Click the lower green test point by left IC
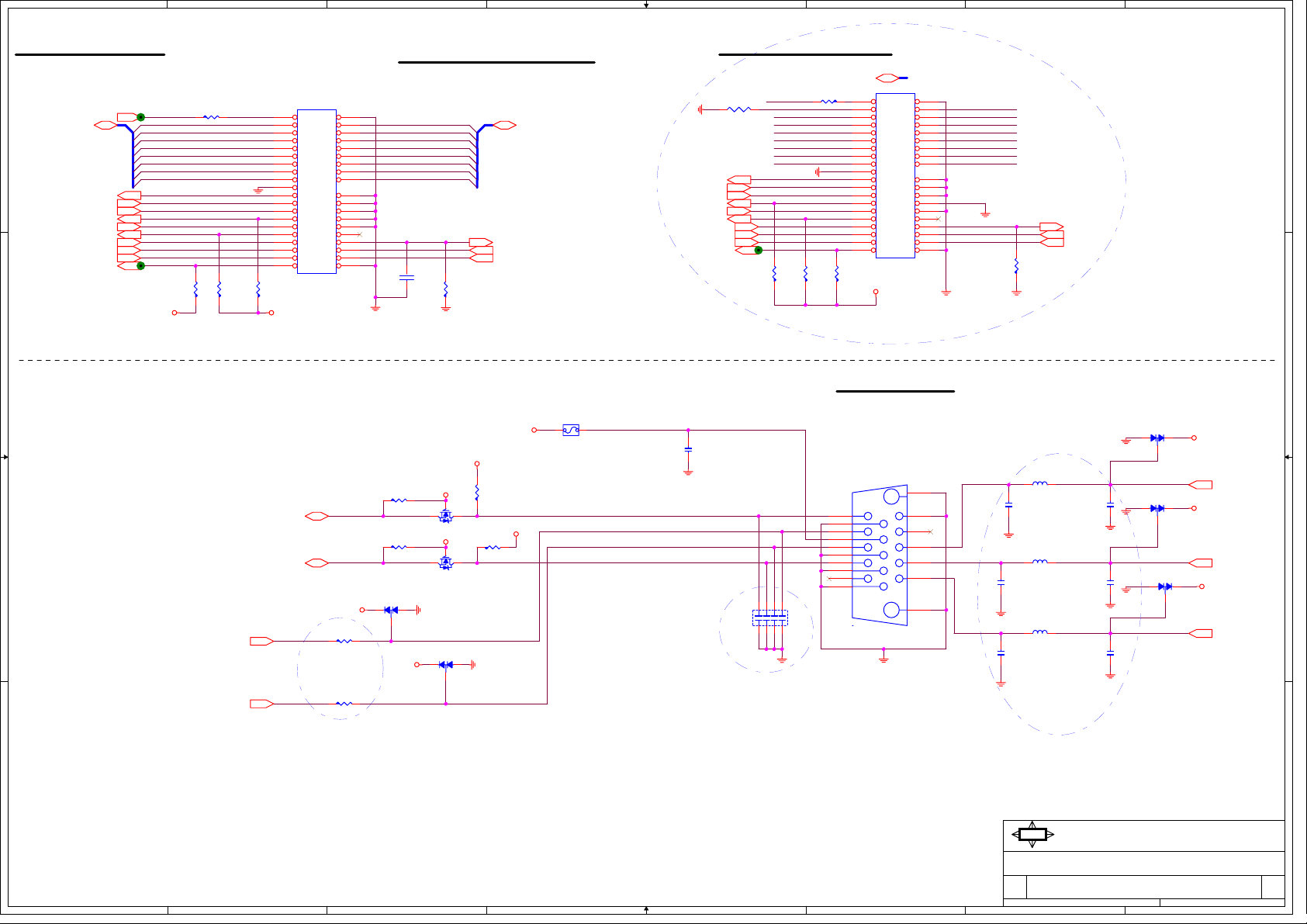 [x=140, y=265]
